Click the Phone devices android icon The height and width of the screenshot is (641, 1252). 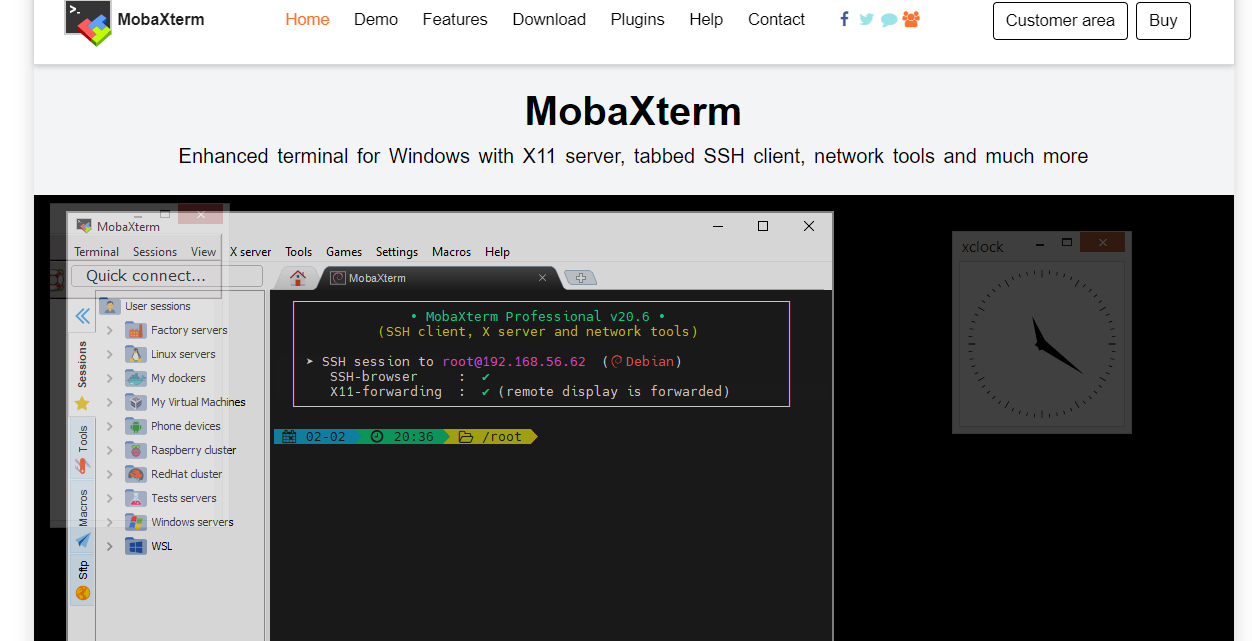(136, 426)
